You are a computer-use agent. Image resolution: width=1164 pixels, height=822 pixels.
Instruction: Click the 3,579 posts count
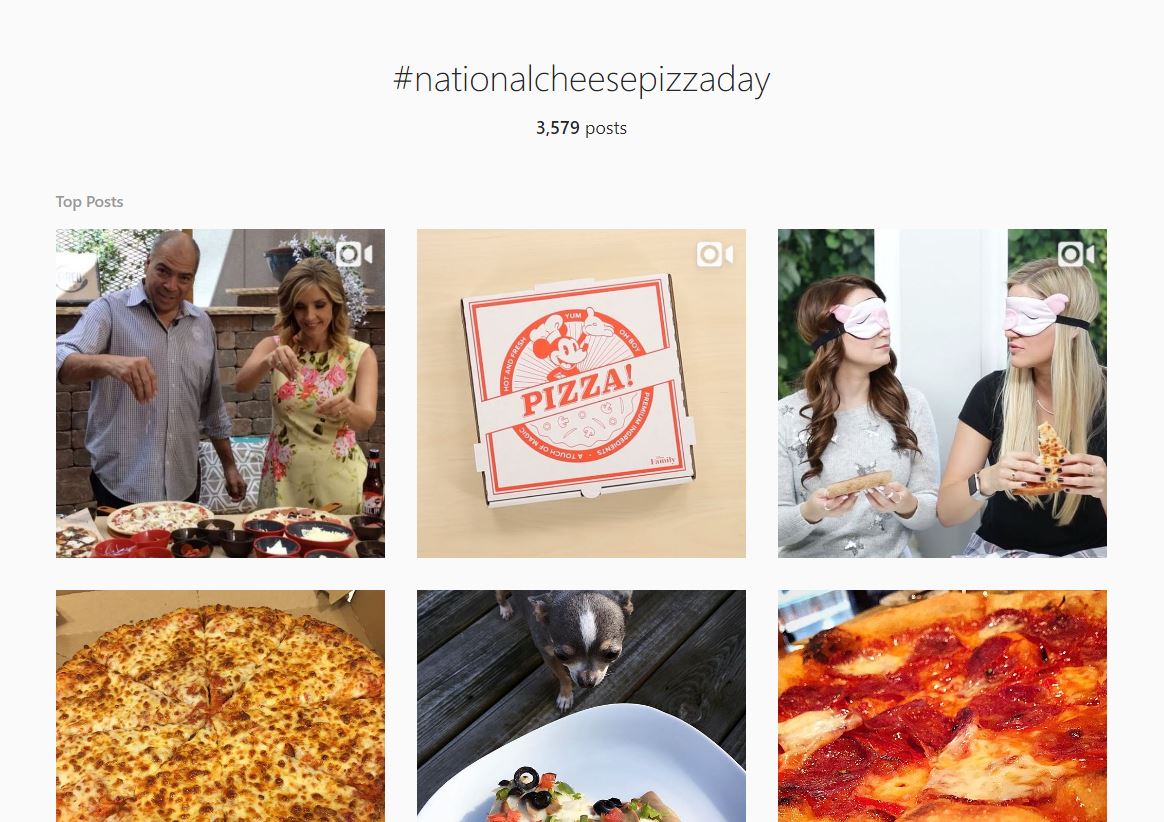[x=581, y=128]
